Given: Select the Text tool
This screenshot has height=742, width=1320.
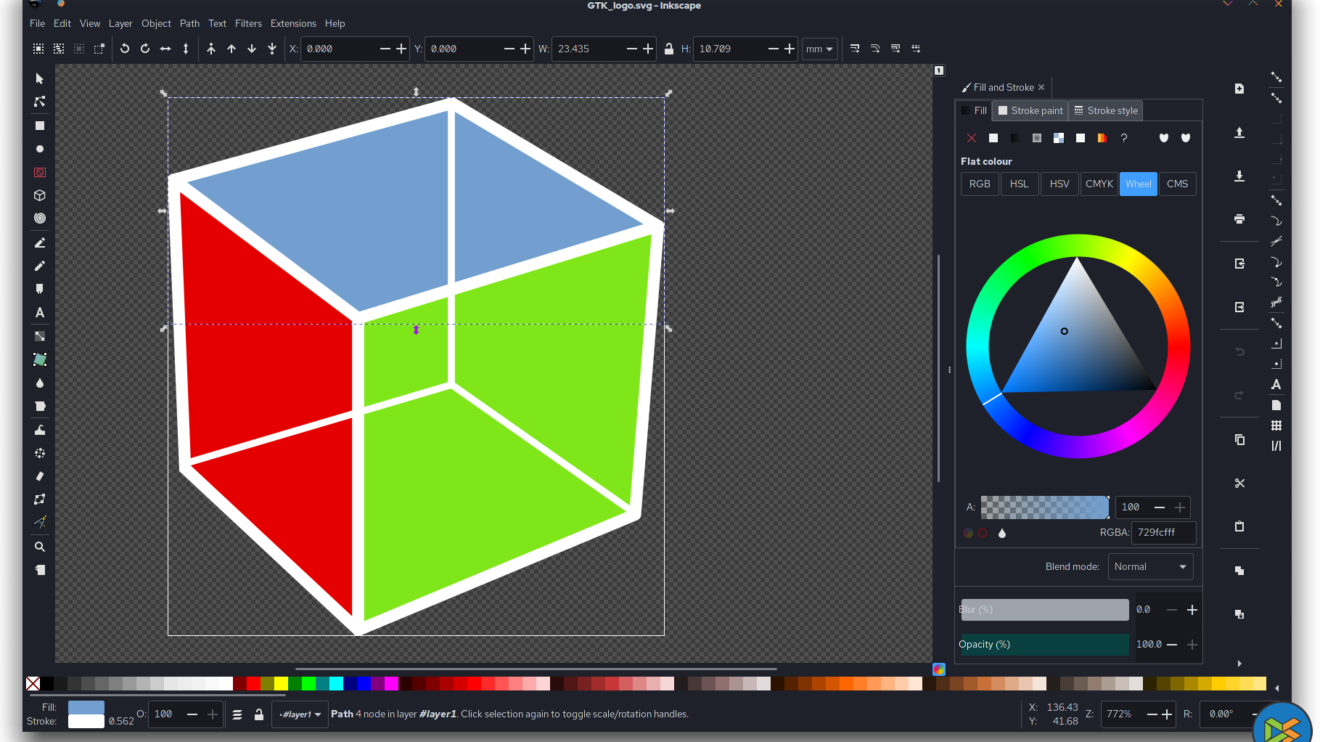Looking at the screenshot, I should [x=40, y=313].
